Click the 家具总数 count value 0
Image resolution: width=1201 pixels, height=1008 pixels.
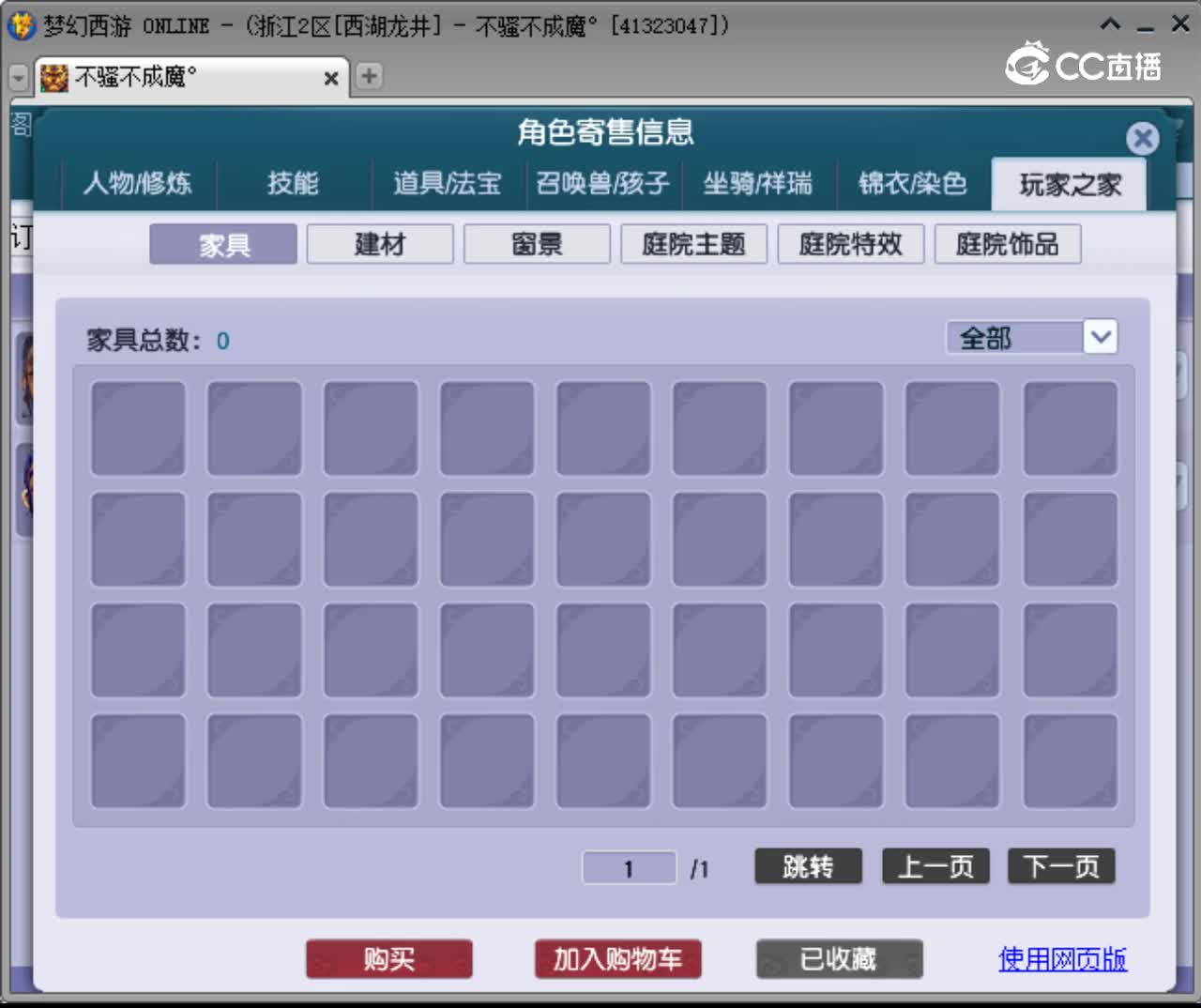222,341
